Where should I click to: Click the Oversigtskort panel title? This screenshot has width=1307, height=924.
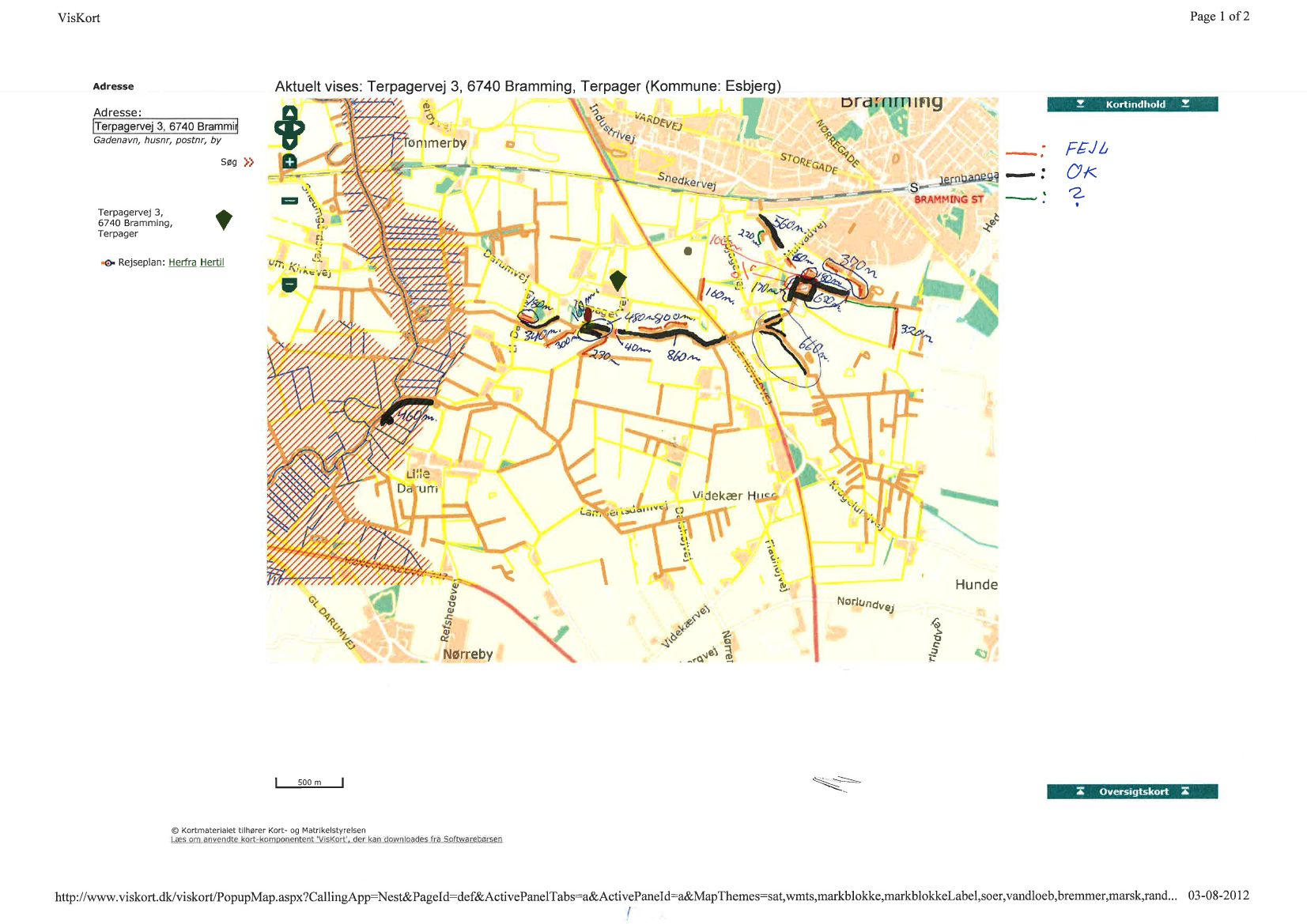[1133, 792]
